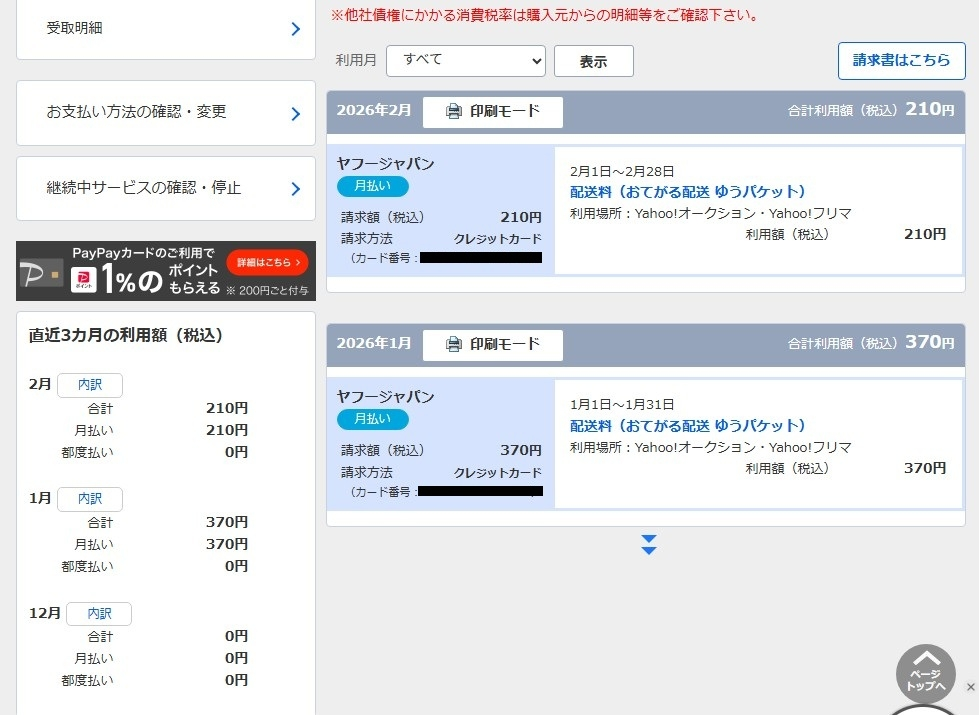This screenshot has width=979, height=715.
Task: Expand more months with blue double arrow
Action: (x=649, y=545)
